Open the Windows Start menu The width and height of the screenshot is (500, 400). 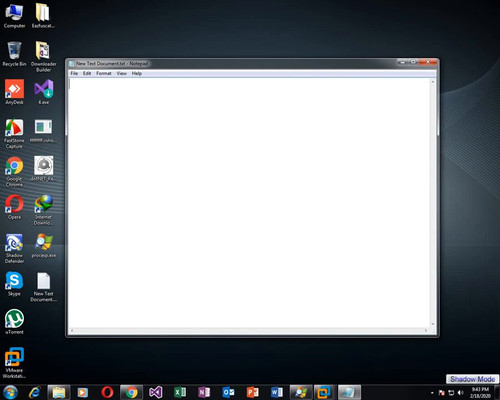coord(10,392)
